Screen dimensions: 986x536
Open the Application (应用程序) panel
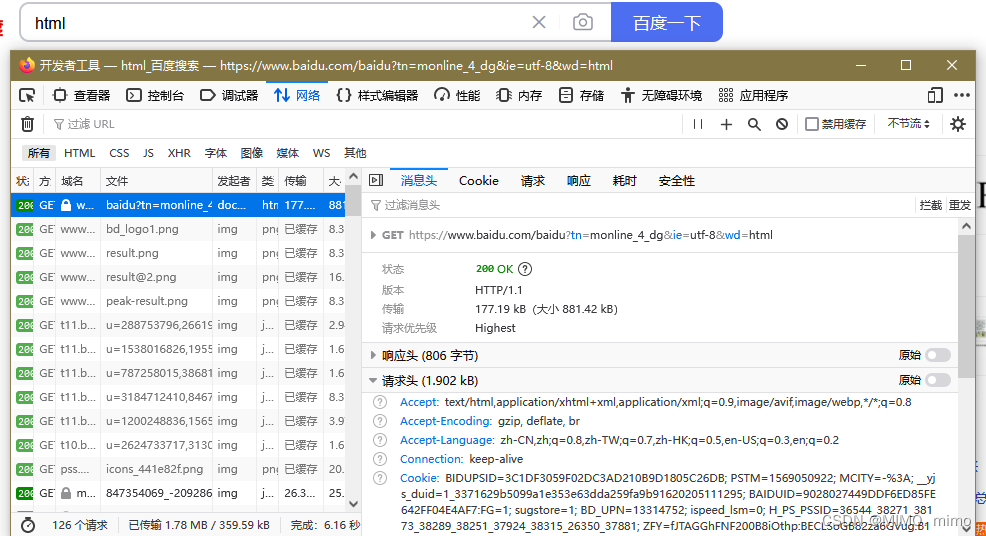pyautogui.click(x=753, y=96)
